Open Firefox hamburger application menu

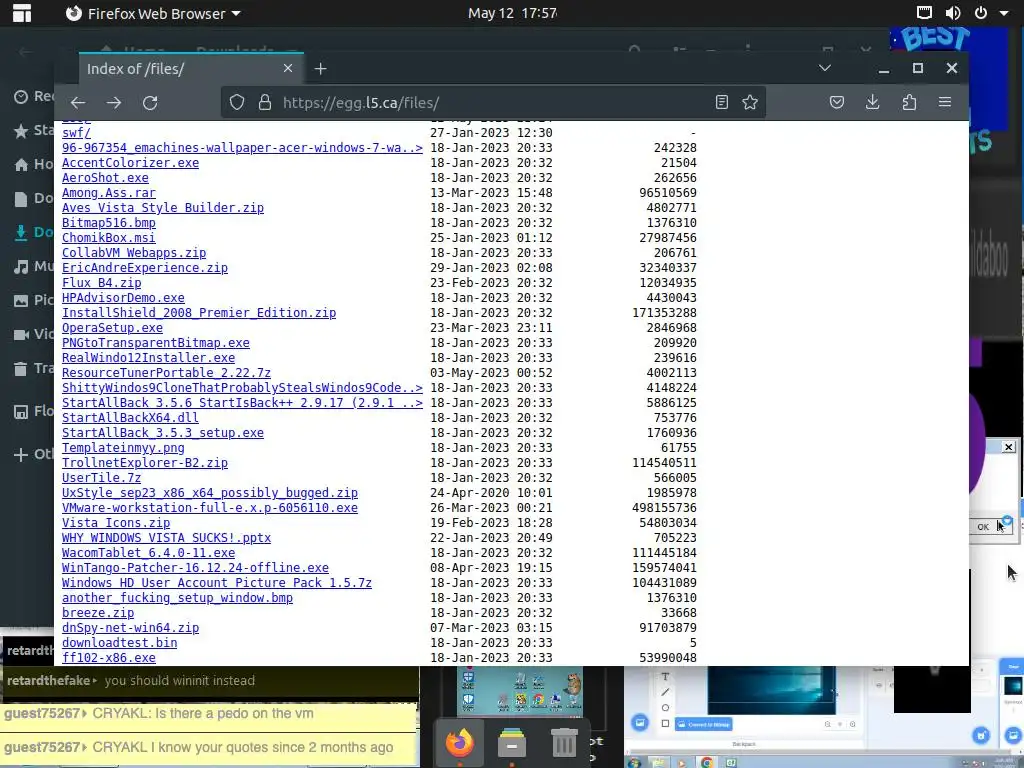[x=945, y=102]
